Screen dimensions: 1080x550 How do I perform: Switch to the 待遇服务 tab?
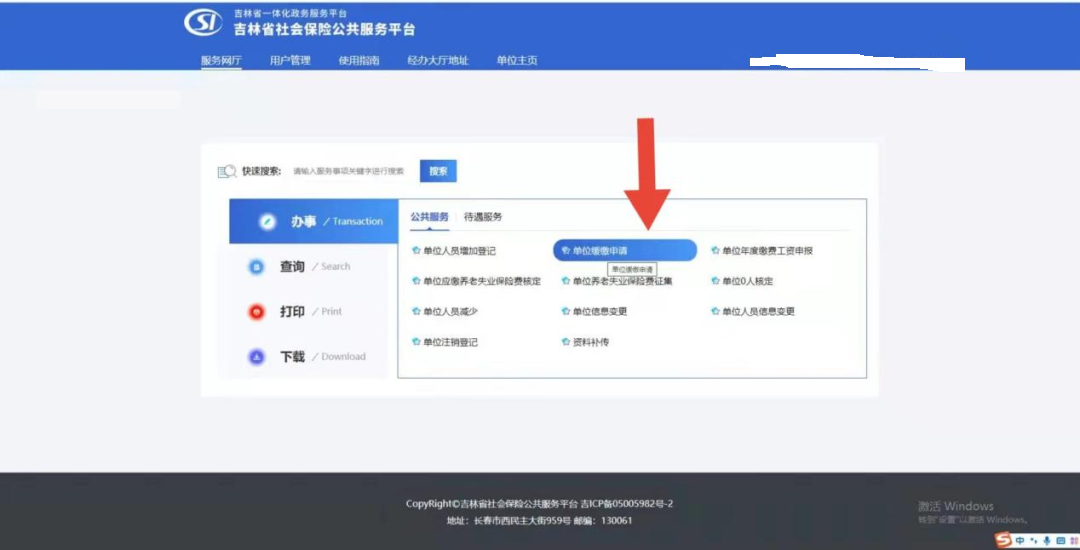click(x=484, y=217)
